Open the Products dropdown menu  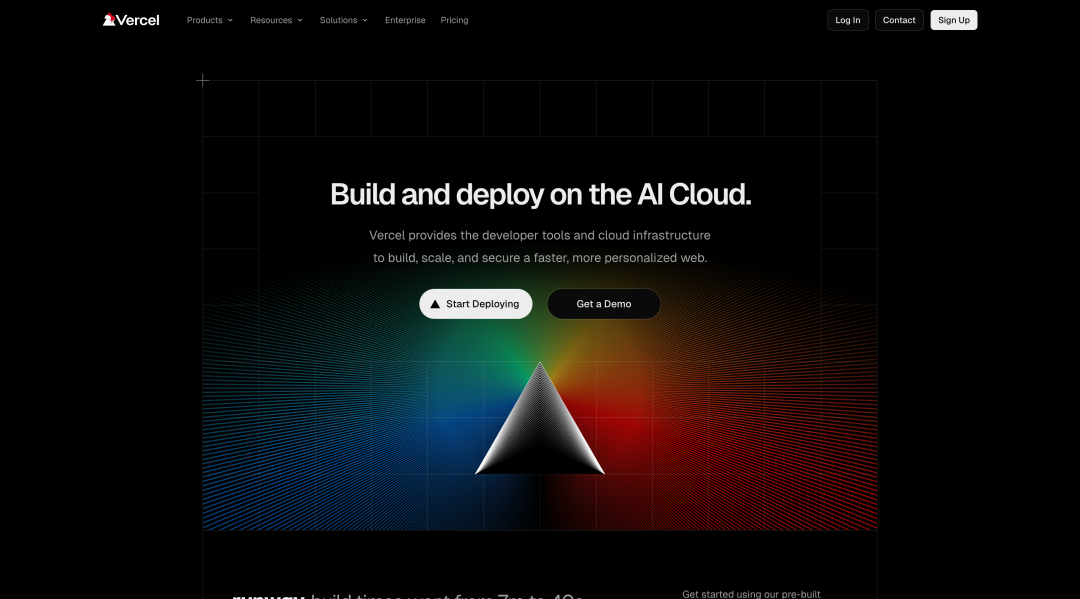pos(210,20)
